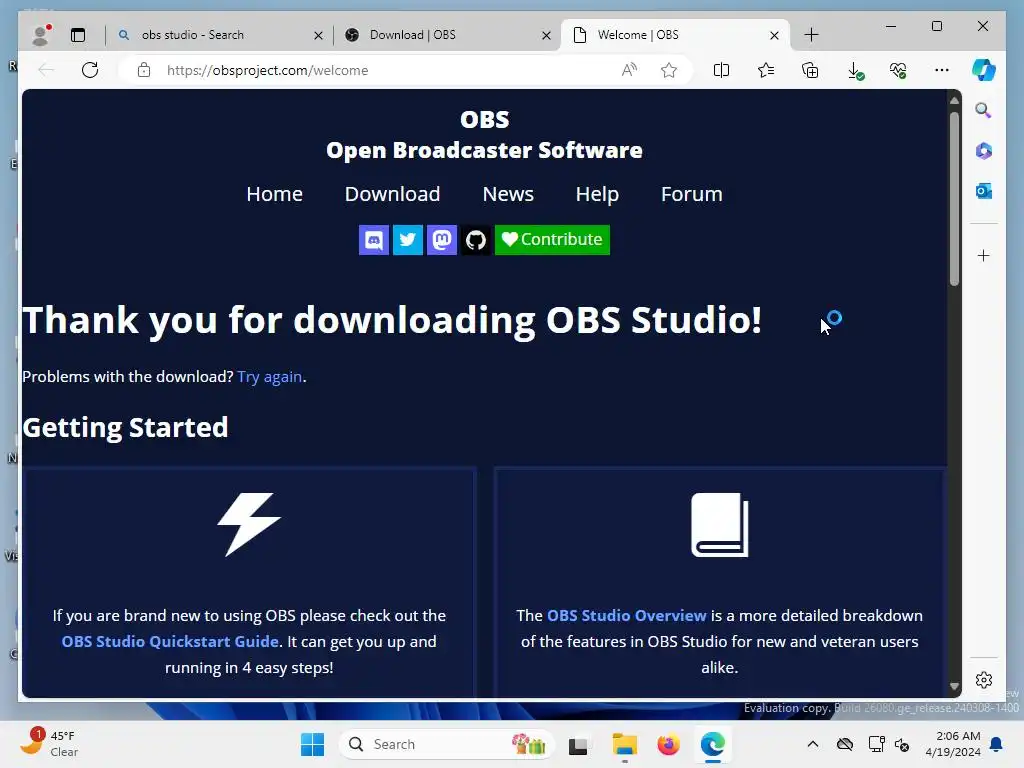Open a new browser tab
The height and width of the screenshot is (768, 1024).
(811, 35)
